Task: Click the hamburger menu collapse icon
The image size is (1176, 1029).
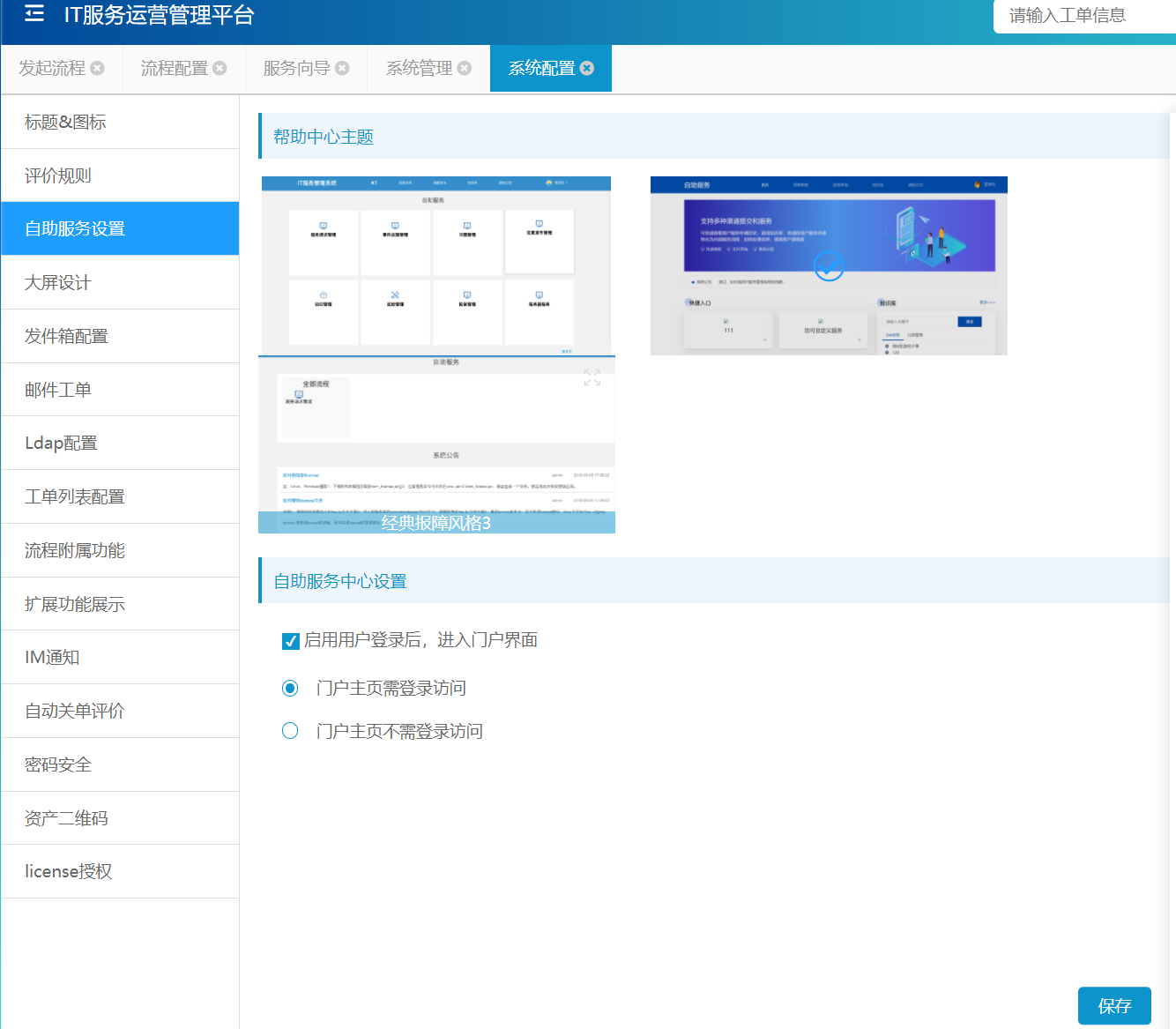Action: coord(34,13)
